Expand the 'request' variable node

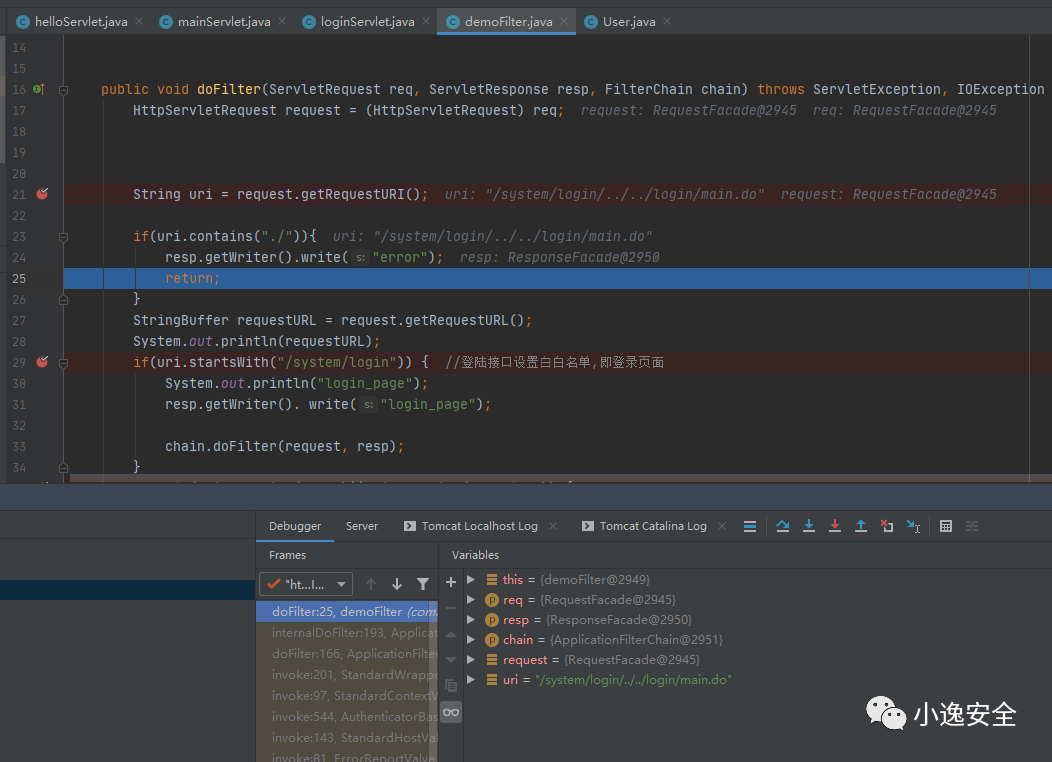click(471, 660)
